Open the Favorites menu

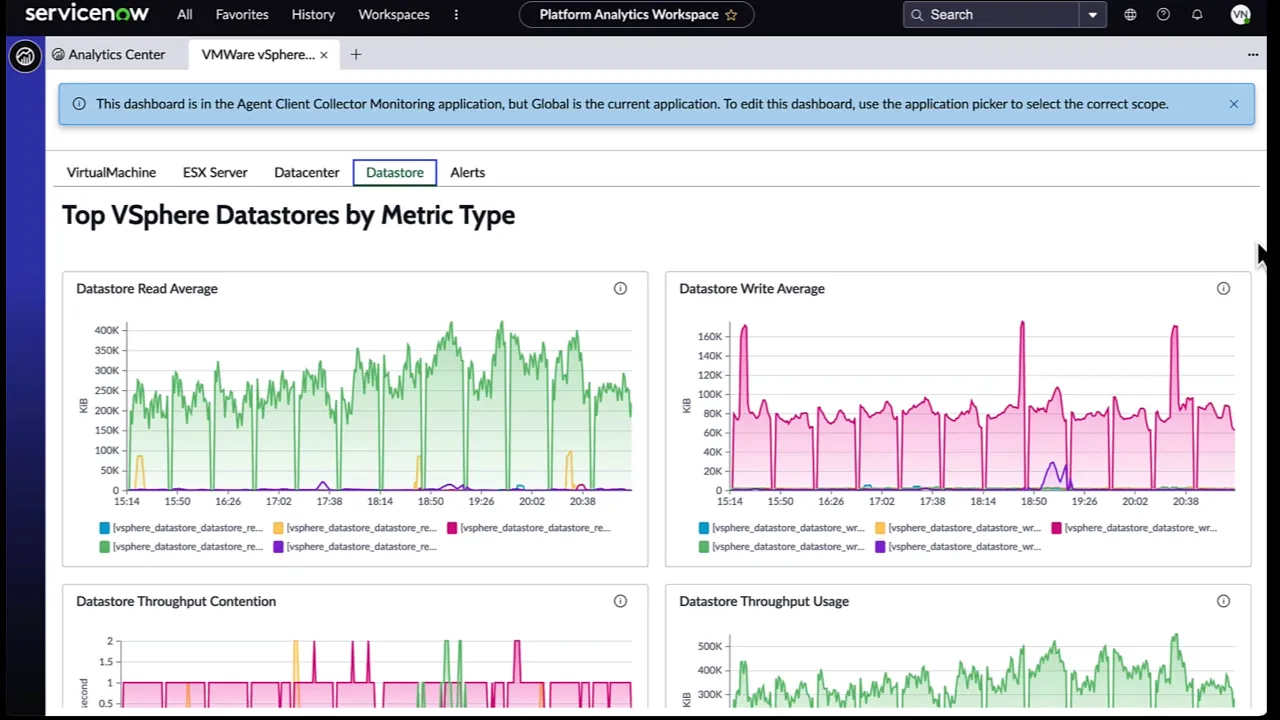pyautogui.click(x=242, y=14)
